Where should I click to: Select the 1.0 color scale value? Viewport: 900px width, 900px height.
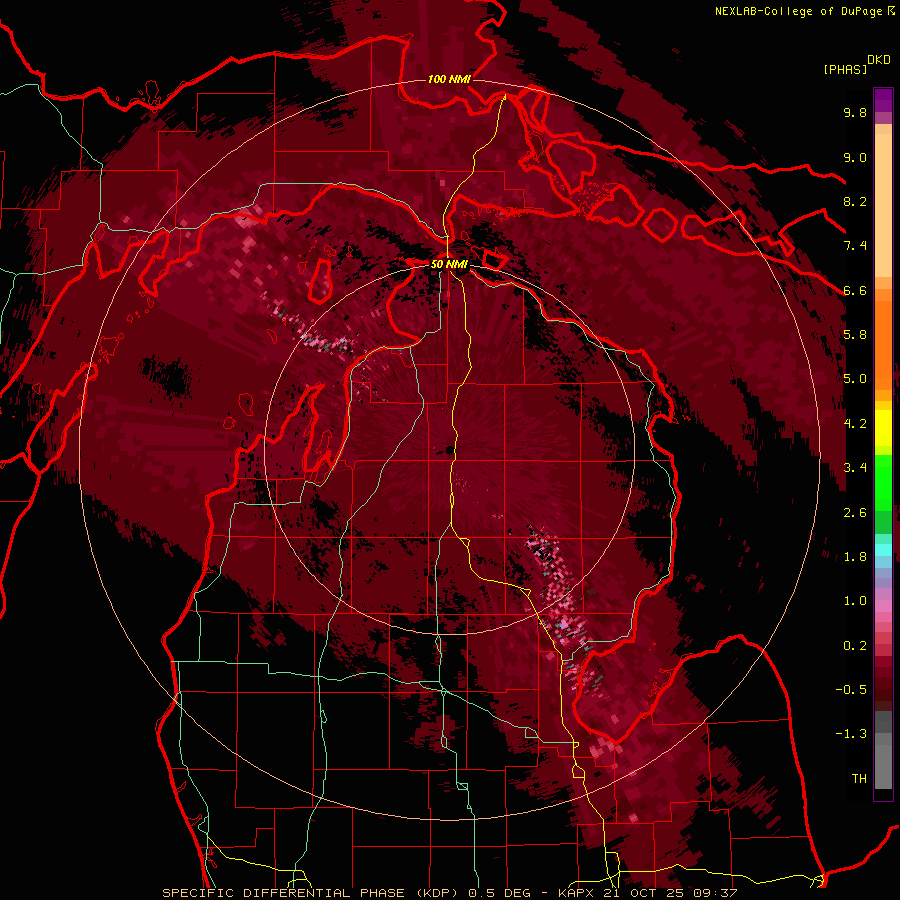pos(855,601)
